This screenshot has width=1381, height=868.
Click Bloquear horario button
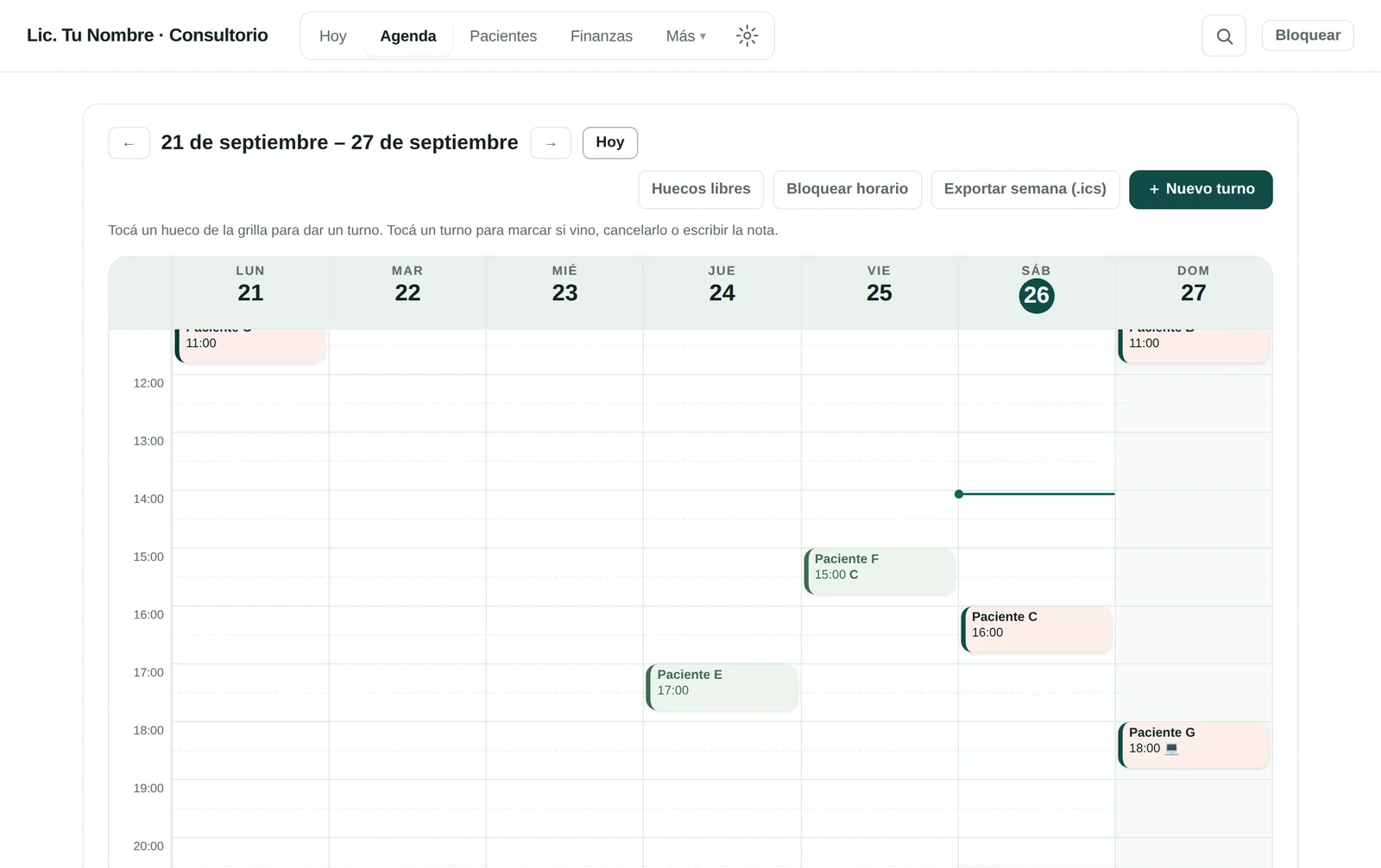tap(848, 189)
